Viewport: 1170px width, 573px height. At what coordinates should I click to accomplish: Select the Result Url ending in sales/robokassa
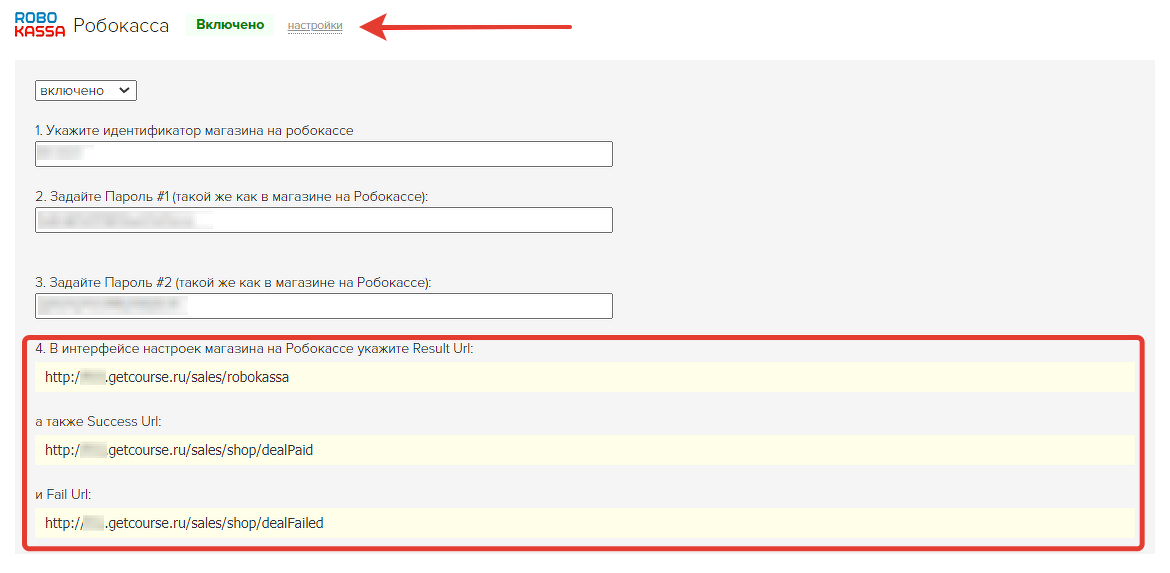coord(585,378)
